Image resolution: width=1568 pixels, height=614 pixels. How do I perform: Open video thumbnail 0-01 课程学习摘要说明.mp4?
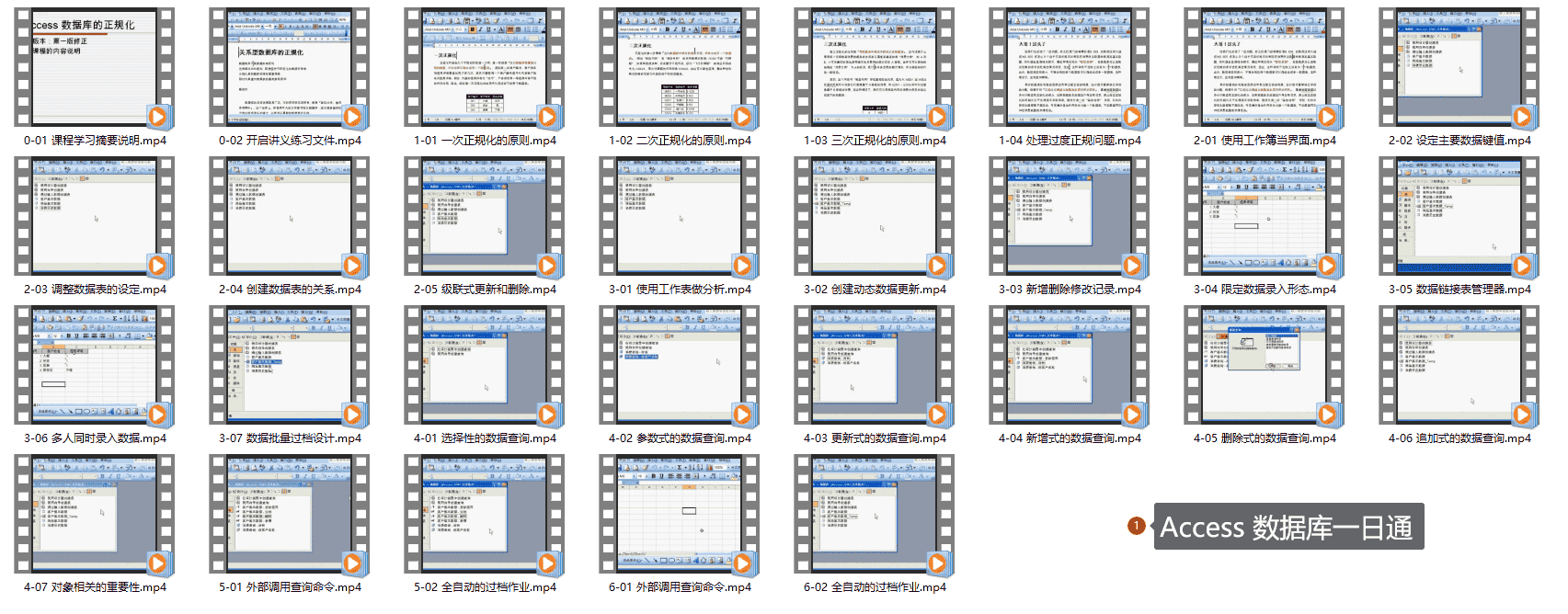pos(94,67)
